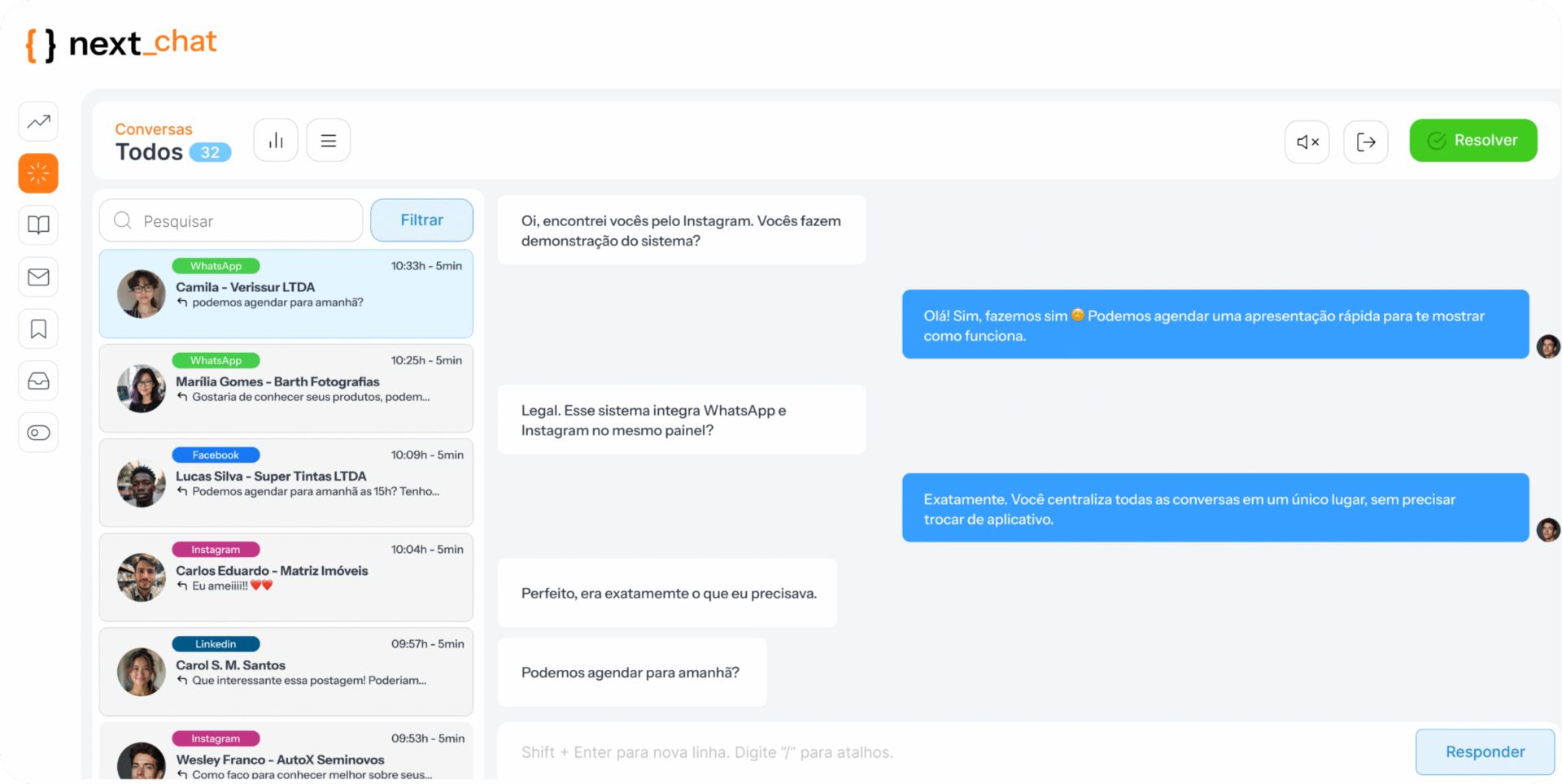The width and height of the screenshot is (1562, 784).
Task: Click the exit conversation arrow icon
Action: pos(1366,141)
